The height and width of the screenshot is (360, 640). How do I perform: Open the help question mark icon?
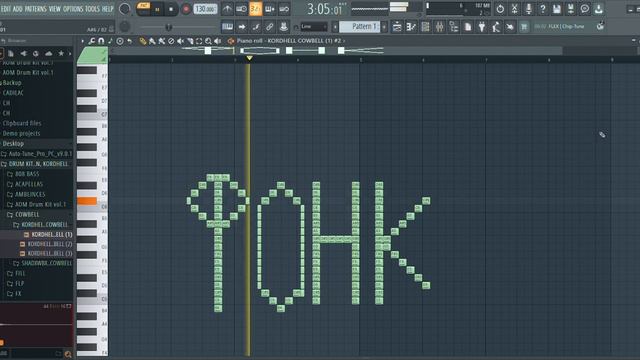pyautogui.click(x=543, y=9)
